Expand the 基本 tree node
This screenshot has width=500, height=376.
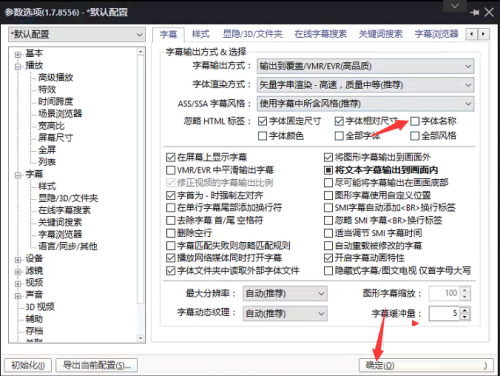click(x=18, y=54)
